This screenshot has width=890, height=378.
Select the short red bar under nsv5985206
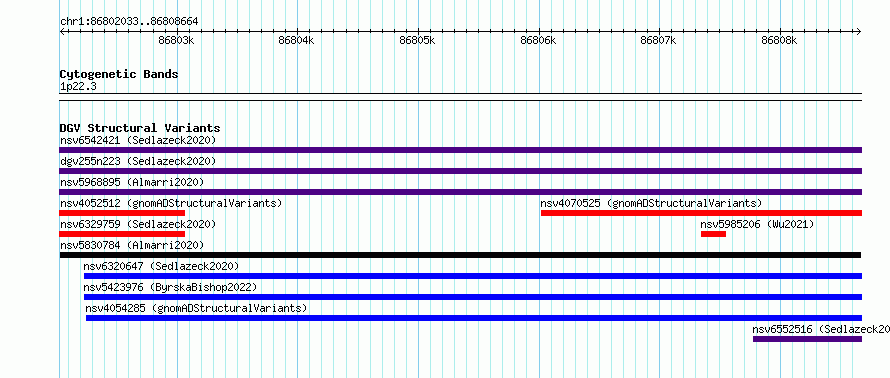(x=713, y=234)
